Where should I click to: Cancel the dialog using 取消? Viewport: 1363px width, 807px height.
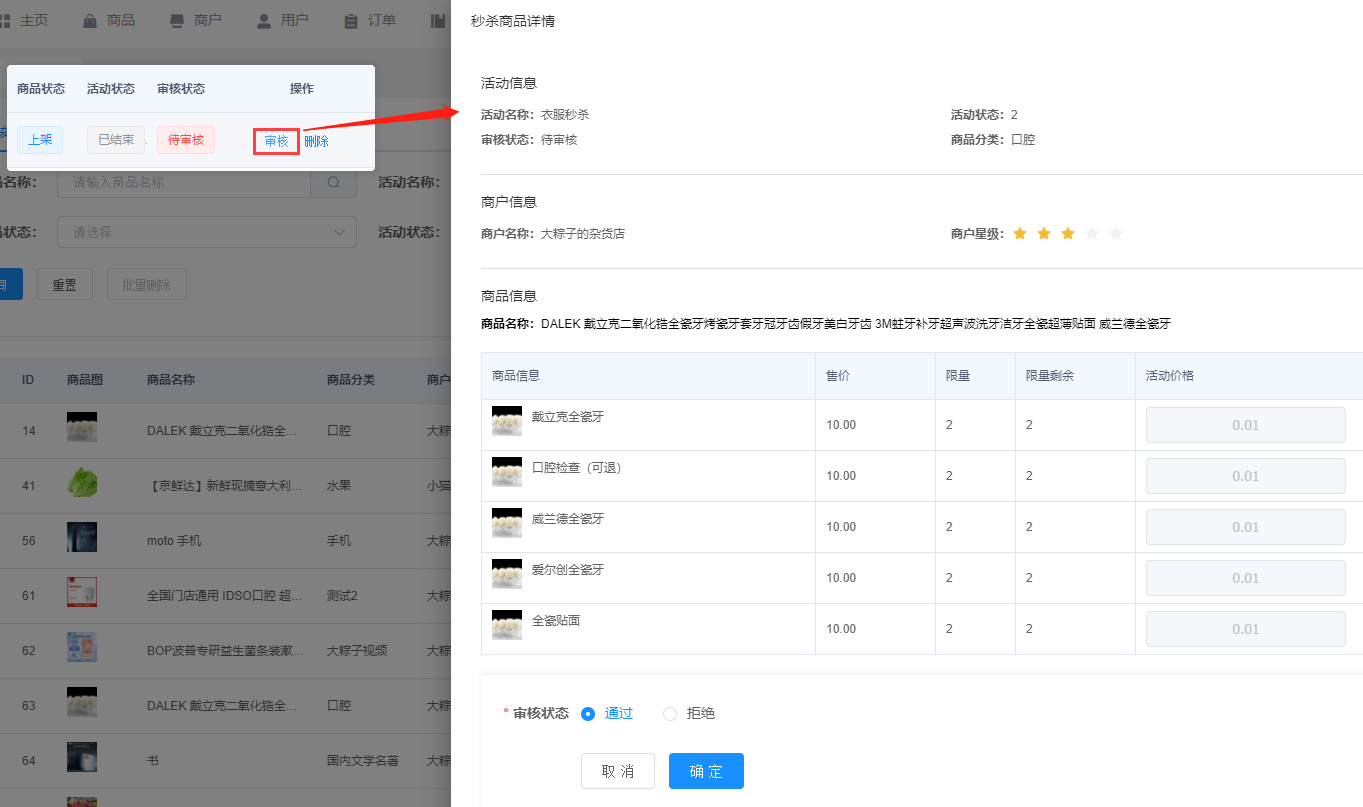tap(618, 771)
